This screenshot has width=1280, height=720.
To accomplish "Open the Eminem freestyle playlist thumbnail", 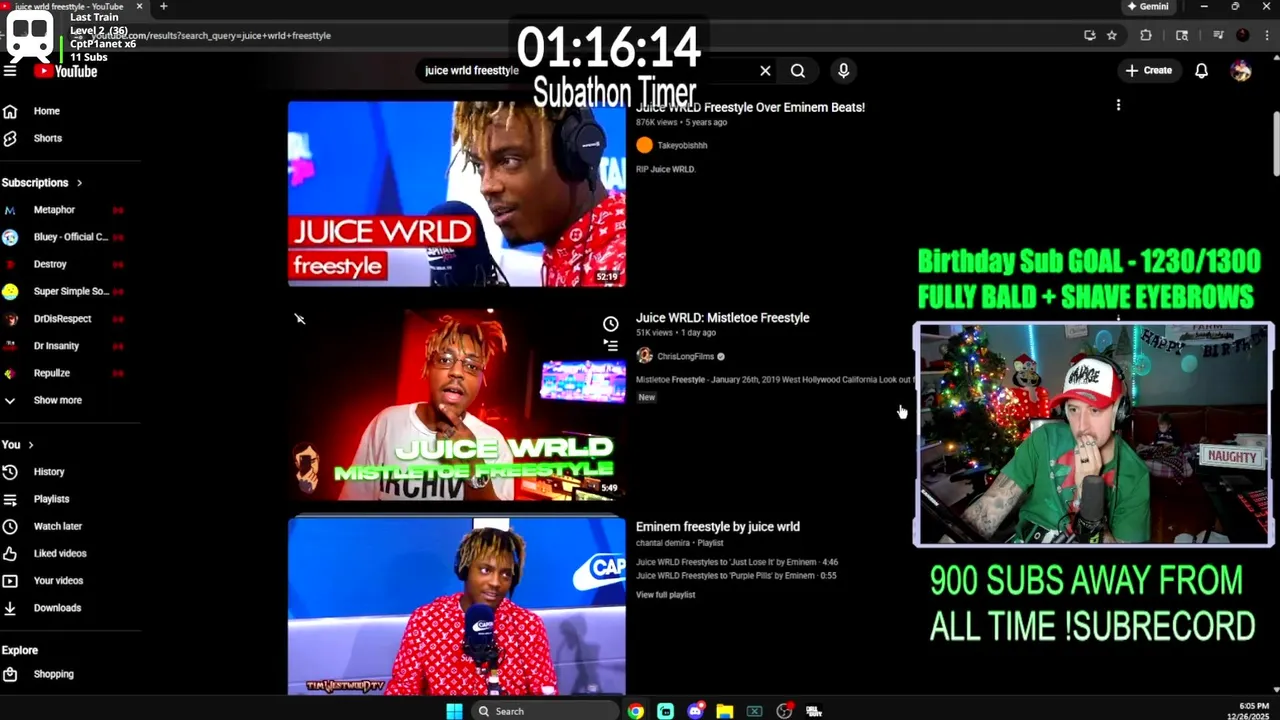I will [457, 606].
